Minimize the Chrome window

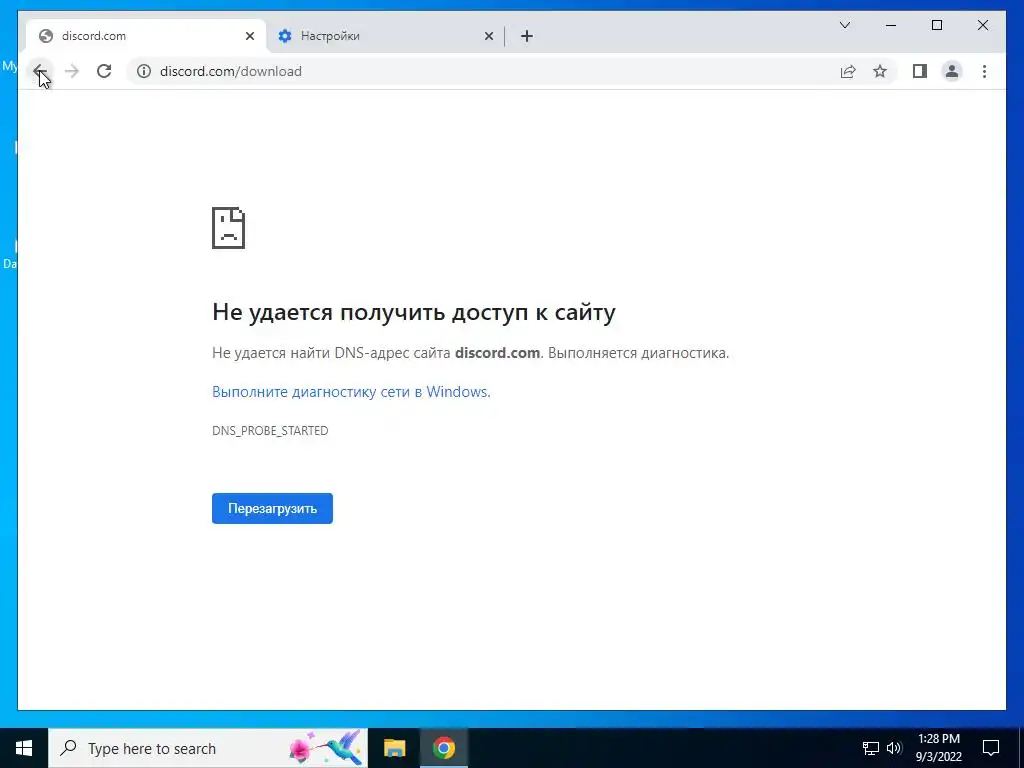tap(891, 25)
